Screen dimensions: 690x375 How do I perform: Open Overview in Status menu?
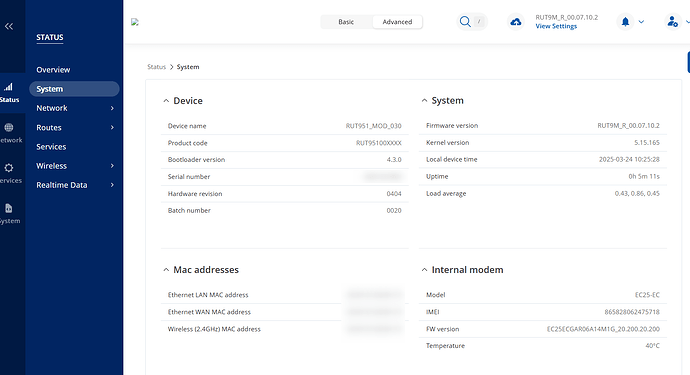click(x=53, y=70)
